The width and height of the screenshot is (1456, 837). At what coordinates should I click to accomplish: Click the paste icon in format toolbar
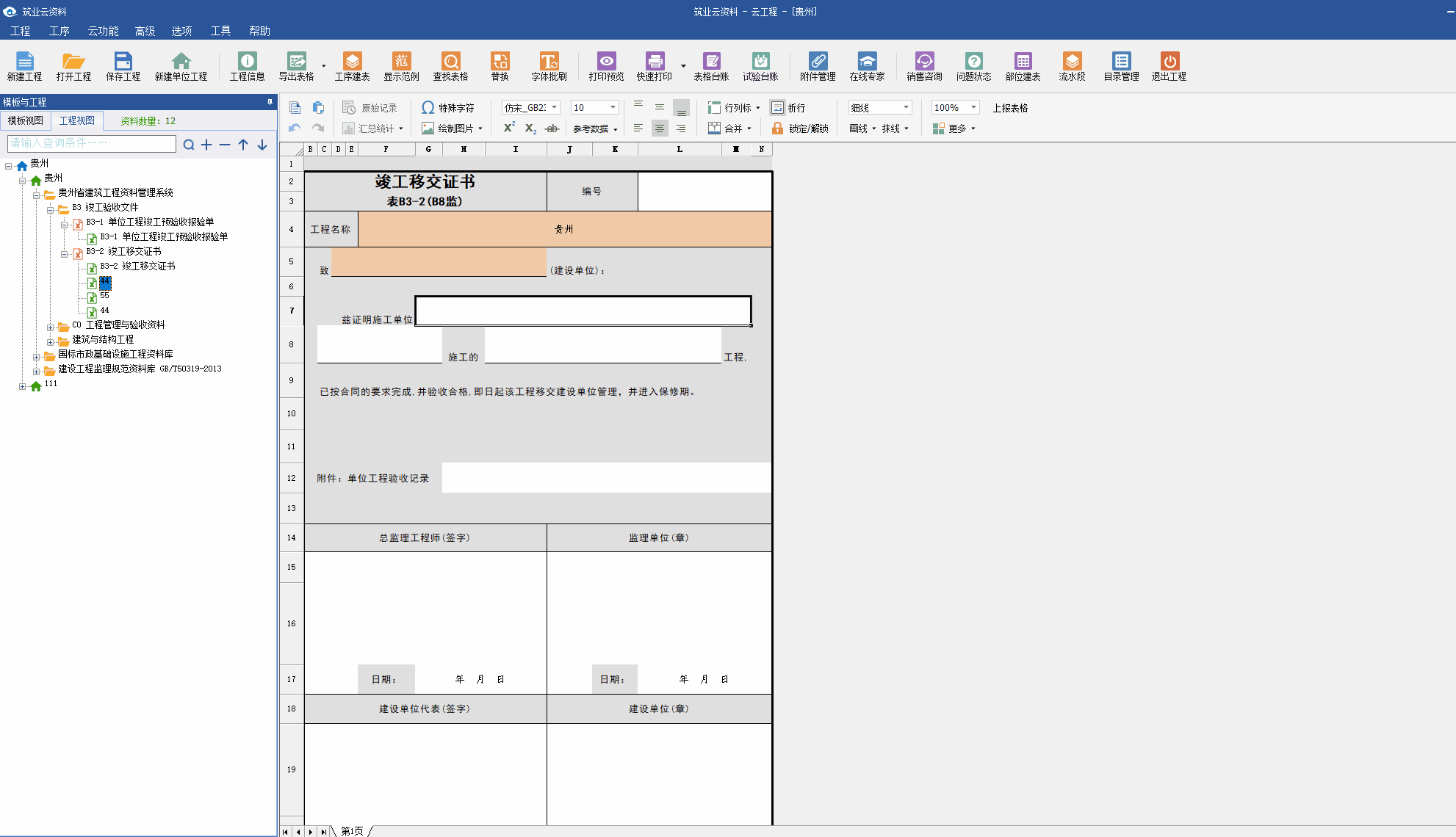[318, 108]
